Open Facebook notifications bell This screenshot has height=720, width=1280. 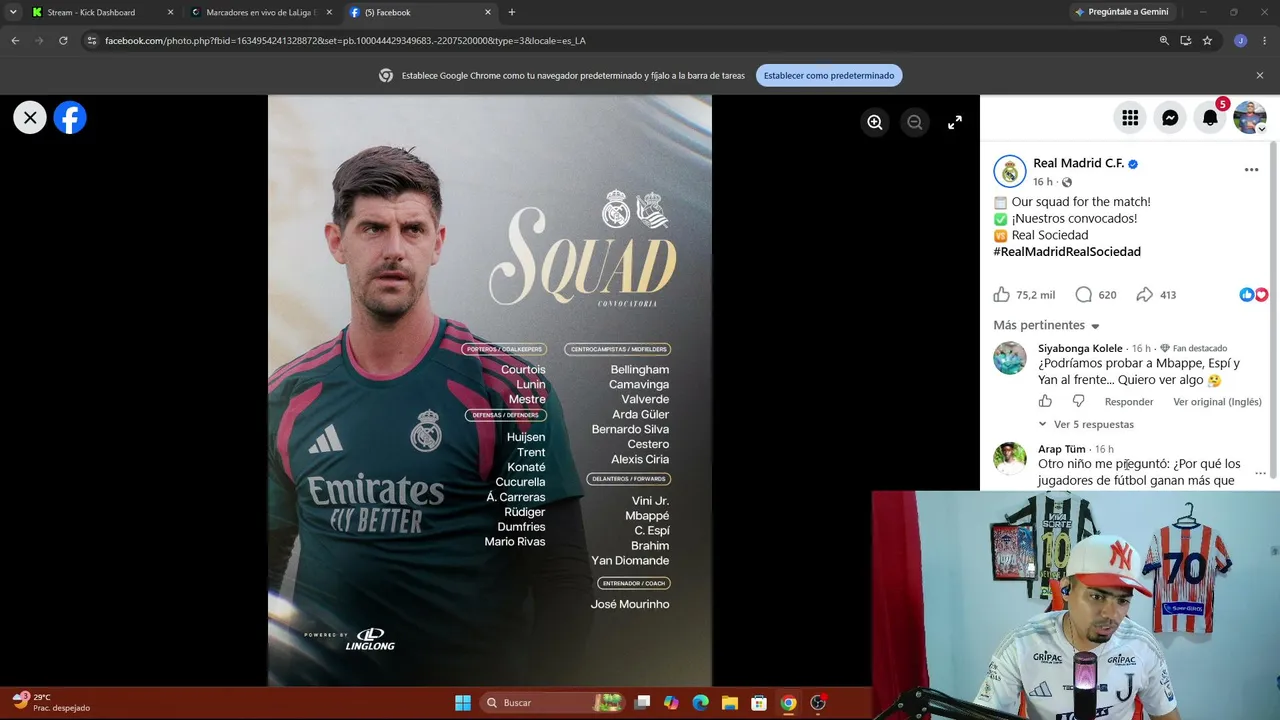[1210, 118]
